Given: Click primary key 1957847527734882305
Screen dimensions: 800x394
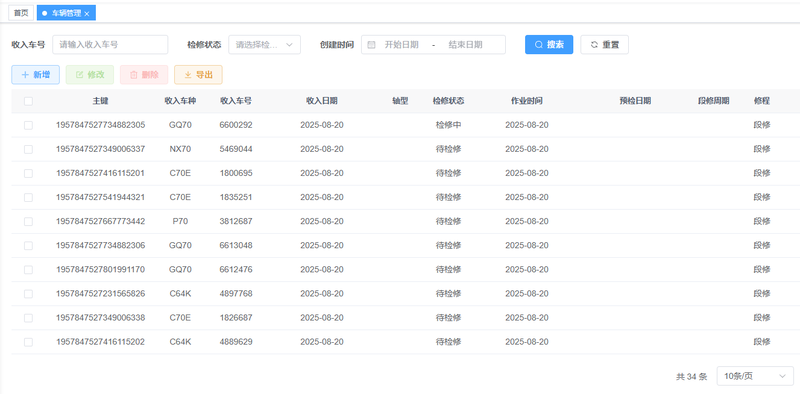Looking at the screenshot, I should (101, 125).
